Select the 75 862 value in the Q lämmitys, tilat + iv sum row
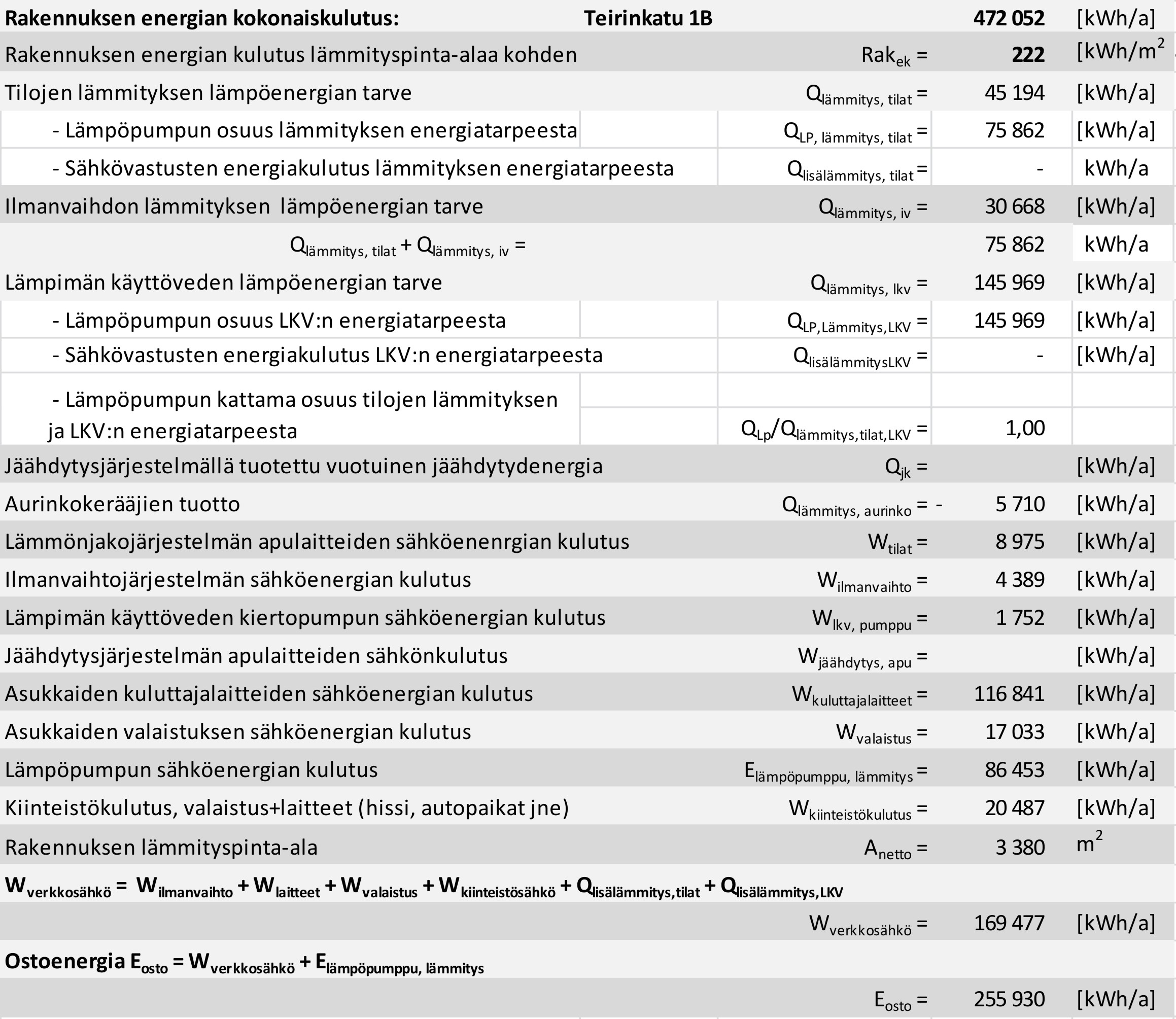1176x1019 pixels. pyautogui.click(x=1015, y=244)
